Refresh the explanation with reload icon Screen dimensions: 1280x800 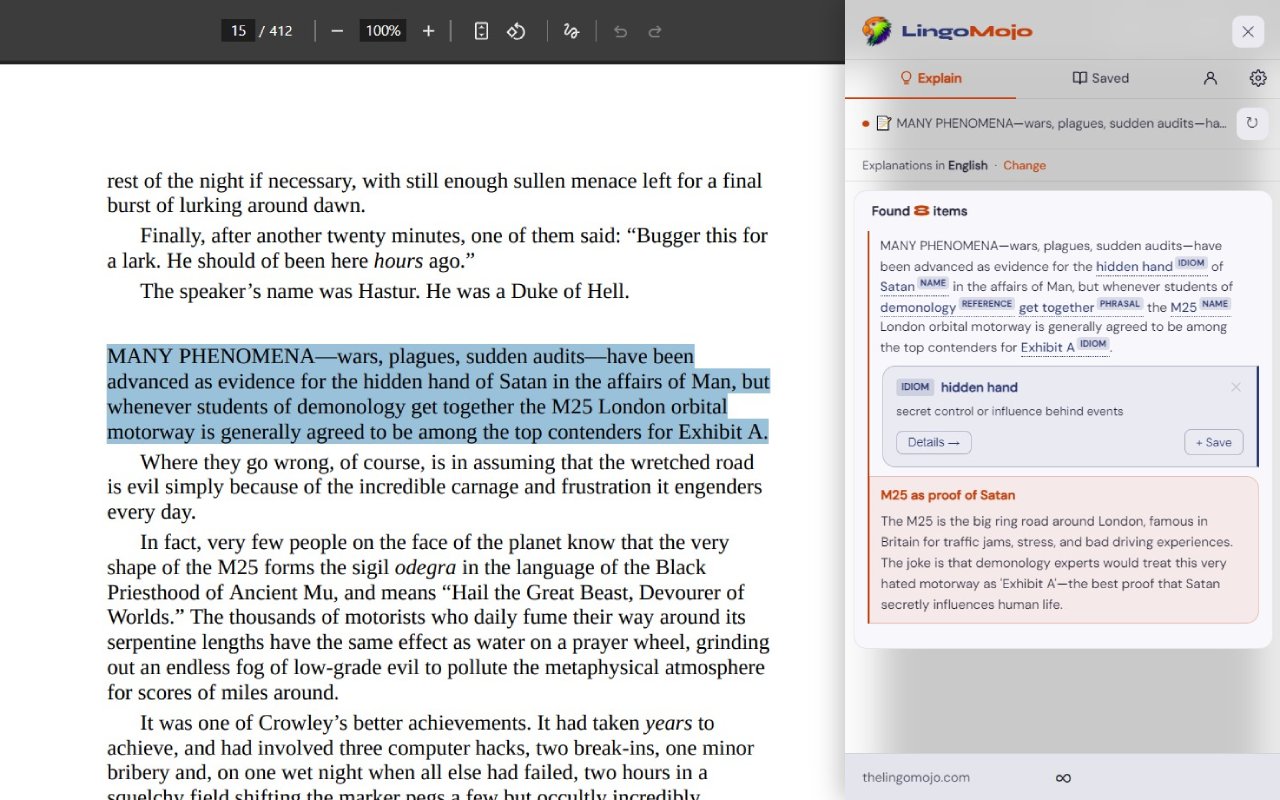tap(1251, 123)
